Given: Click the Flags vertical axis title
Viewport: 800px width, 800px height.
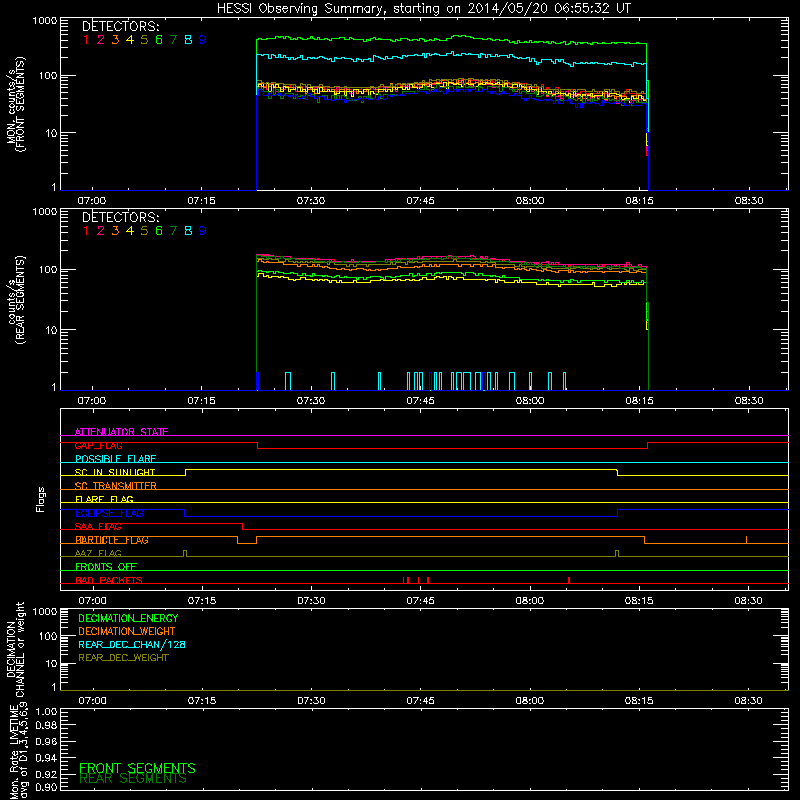Looking at the screenshot, I should [41, 499].
